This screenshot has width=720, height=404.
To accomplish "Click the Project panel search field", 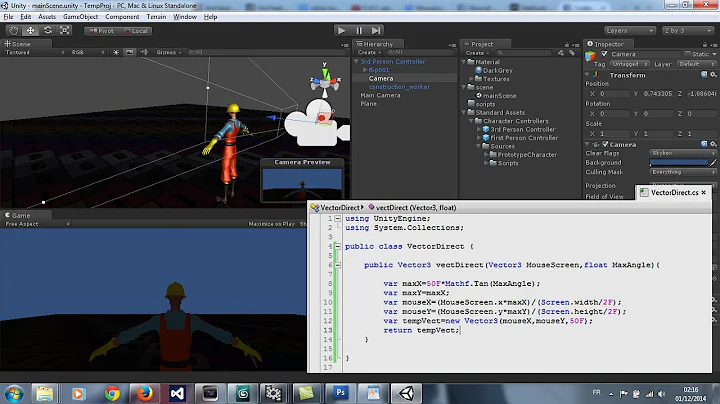I will point(524,53).
